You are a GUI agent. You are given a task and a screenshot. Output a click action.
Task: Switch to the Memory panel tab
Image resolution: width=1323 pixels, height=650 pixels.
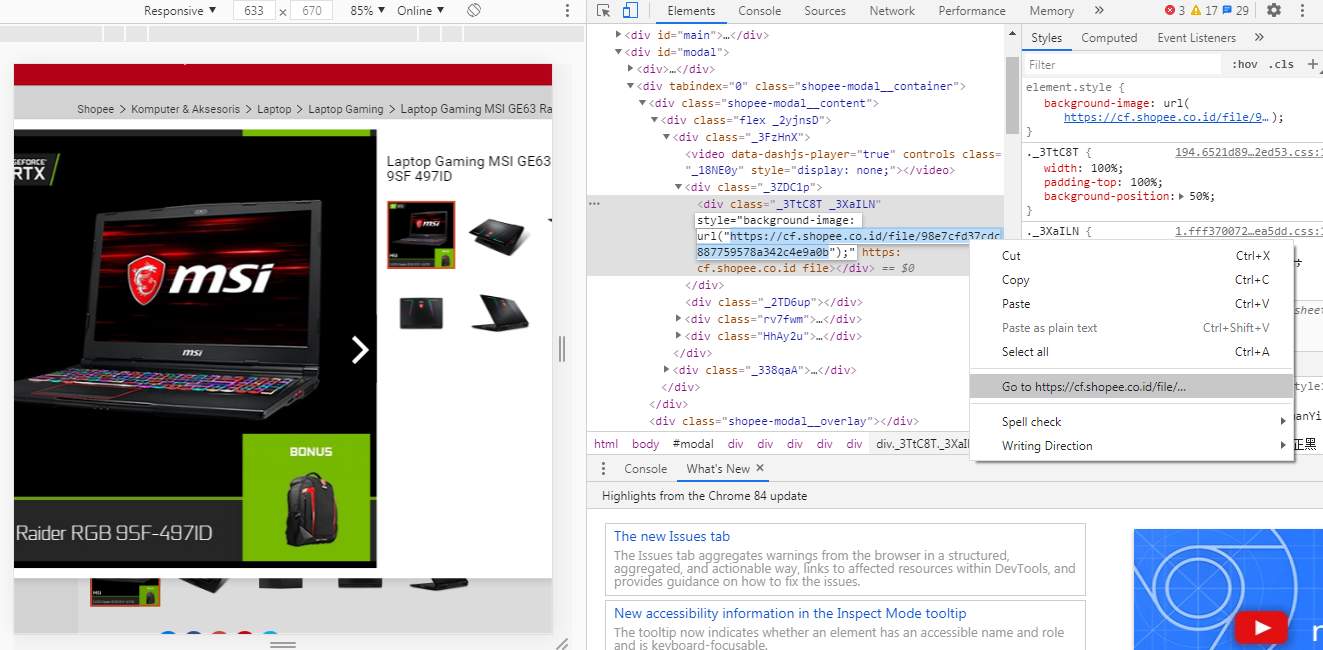(1051, 10)
